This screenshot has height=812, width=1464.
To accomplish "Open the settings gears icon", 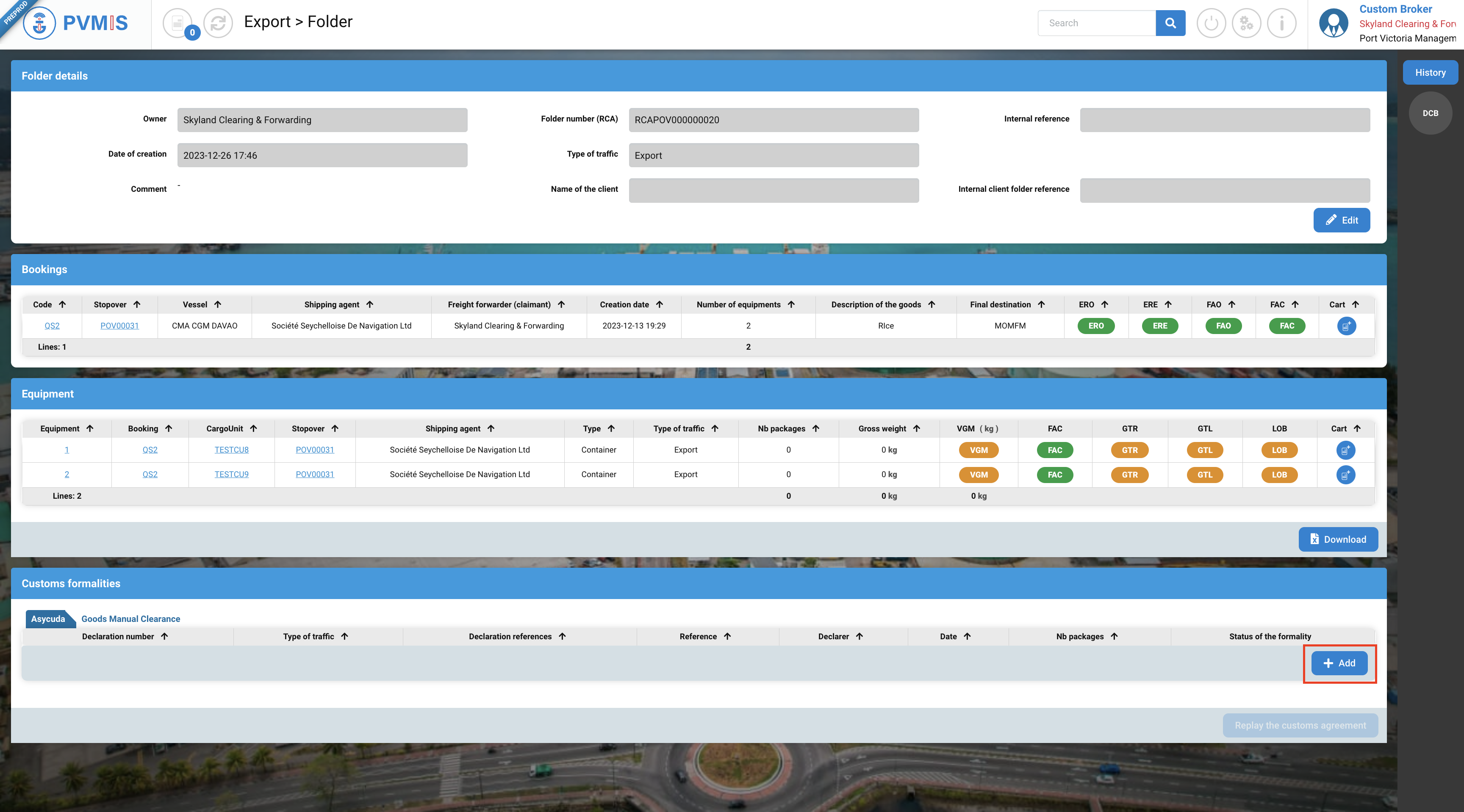I will (1246, 23).
